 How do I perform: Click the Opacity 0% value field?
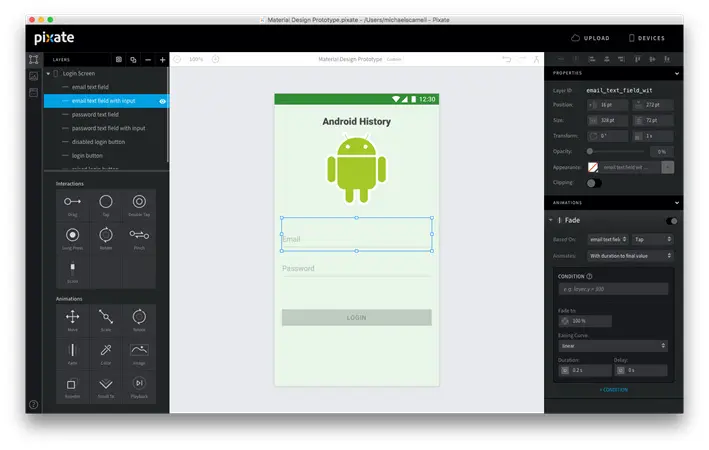(662, 152)
